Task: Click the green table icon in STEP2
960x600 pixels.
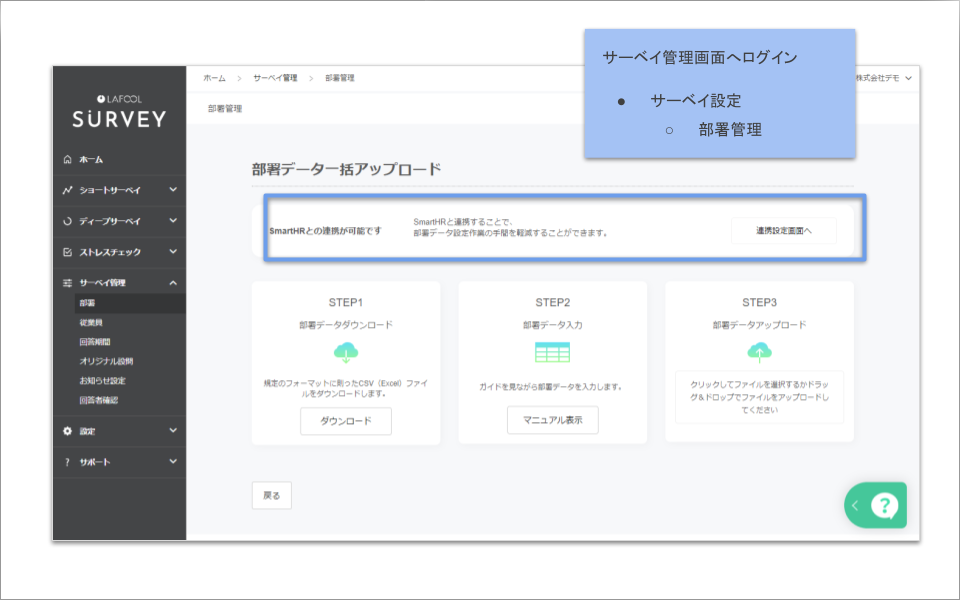Action: pos(552,352)
